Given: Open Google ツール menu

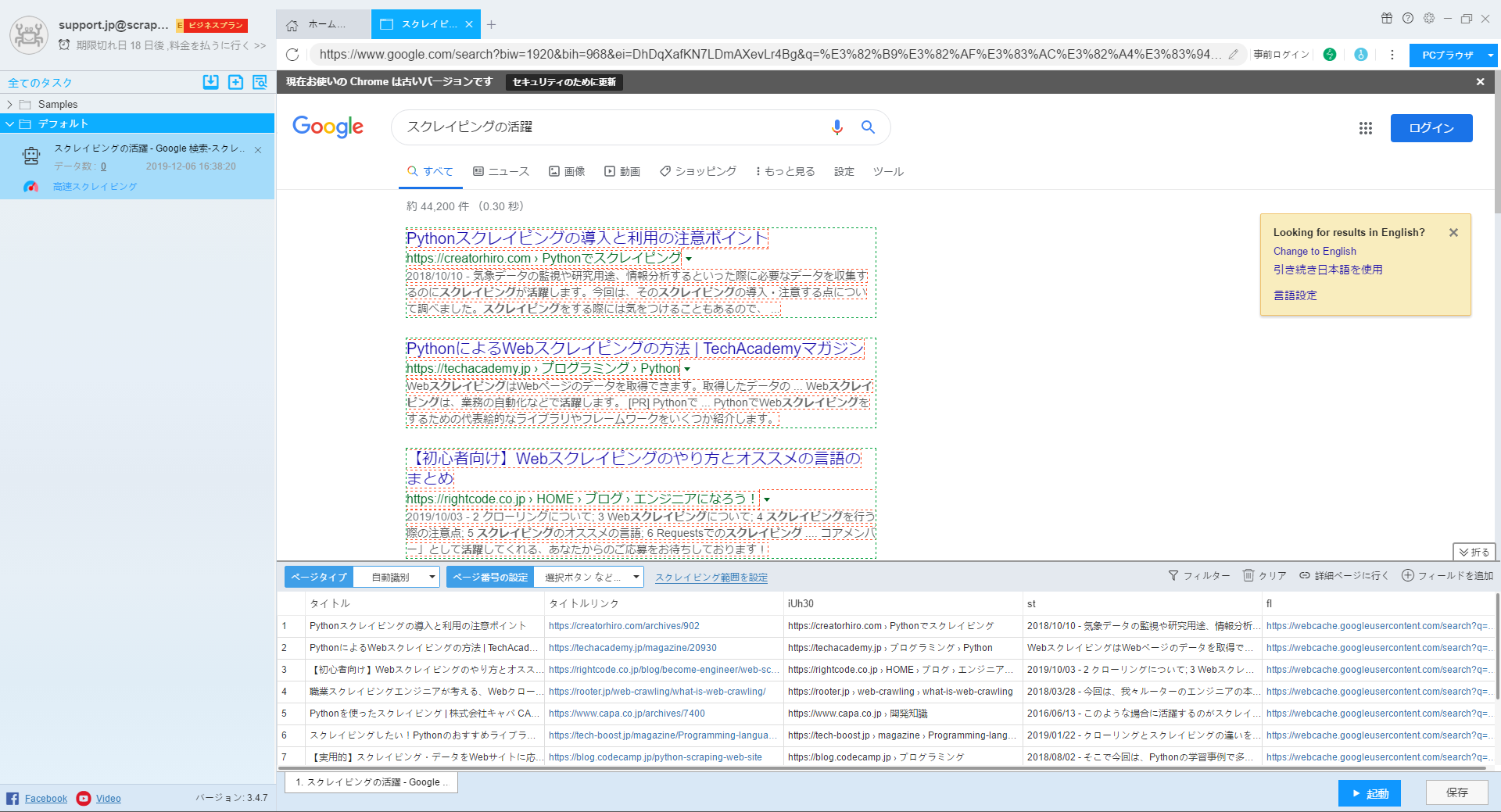Looking at the screenshot, I should [888, 171].
